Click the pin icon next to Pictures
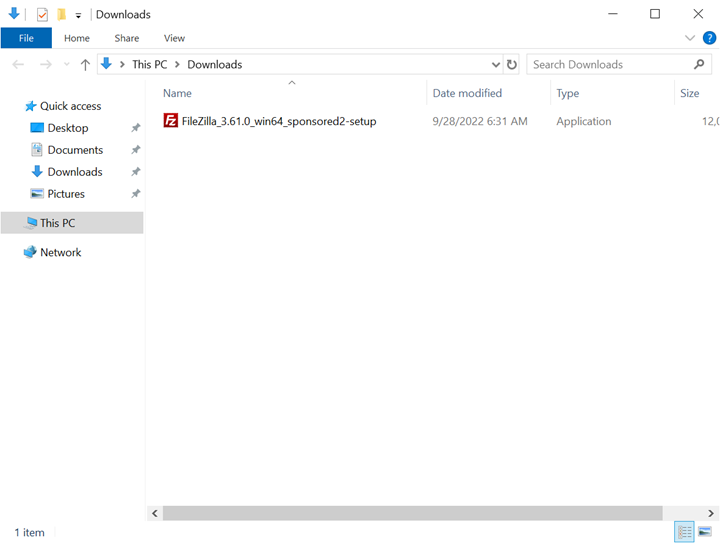 tap(135, 194)
